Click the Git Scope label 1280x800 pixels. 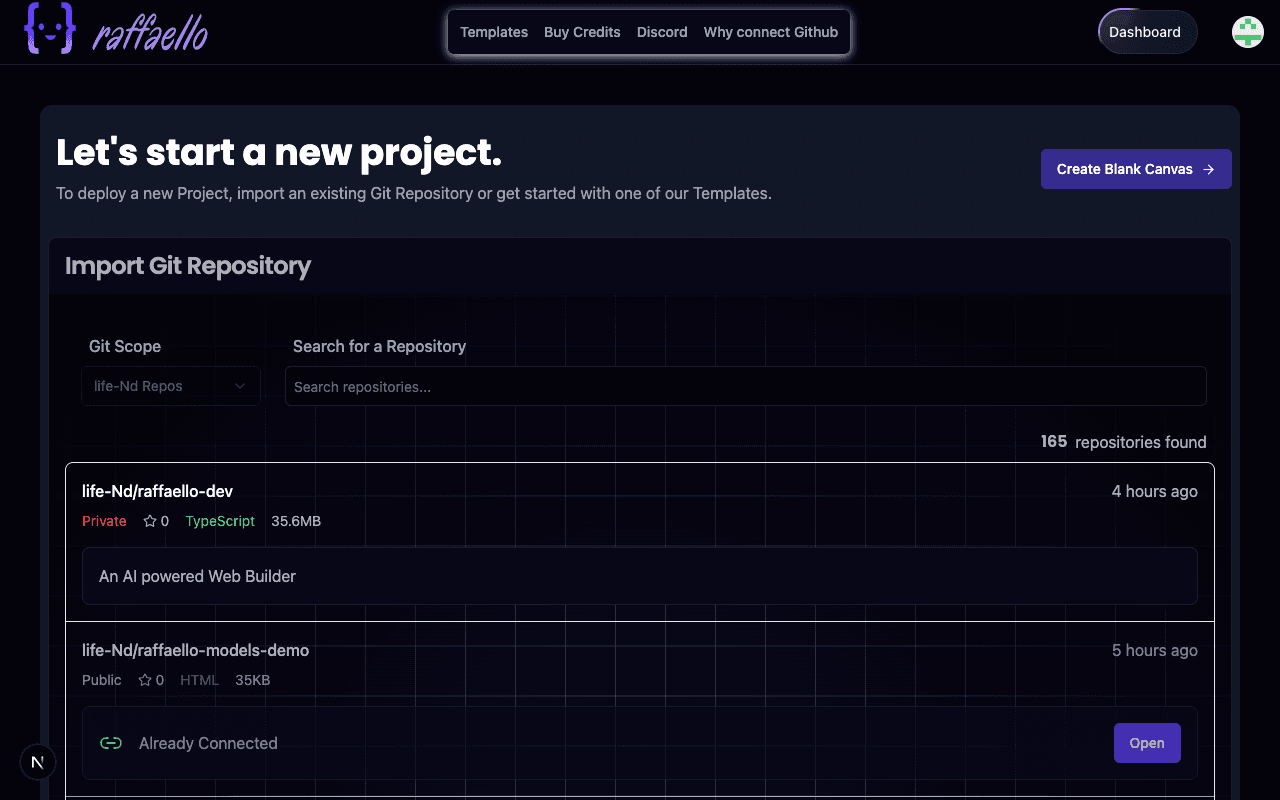coord(125,346)
